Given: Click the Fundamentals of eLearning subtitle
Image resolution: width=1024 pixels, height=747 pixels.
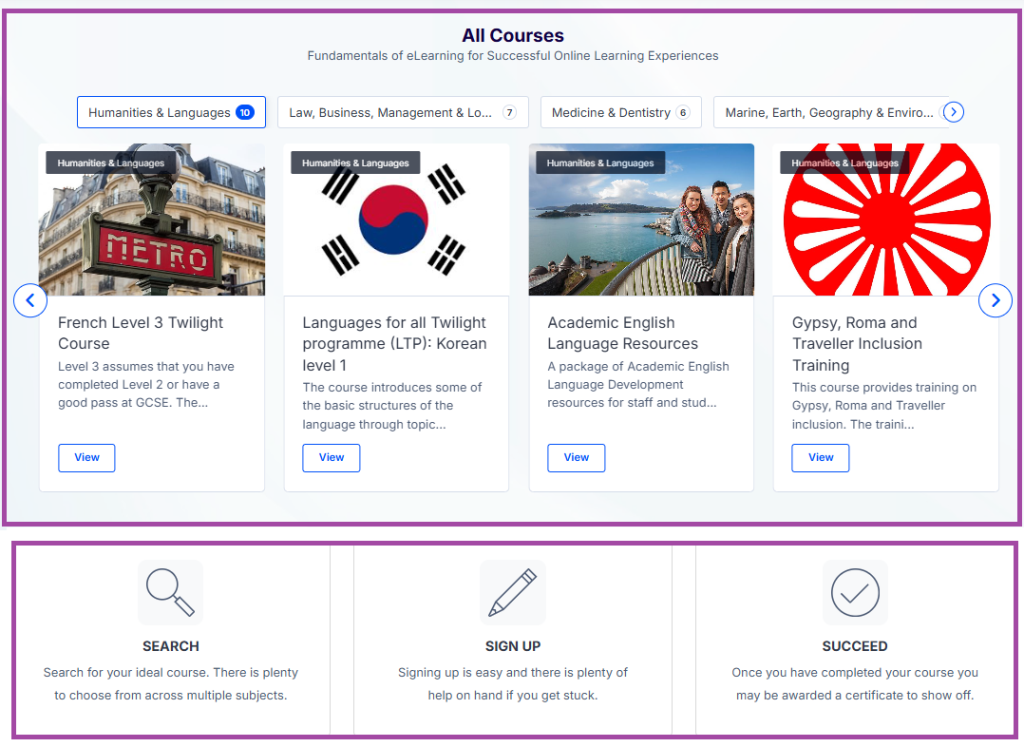Looking at the screenshot, I should pos(513,56).
